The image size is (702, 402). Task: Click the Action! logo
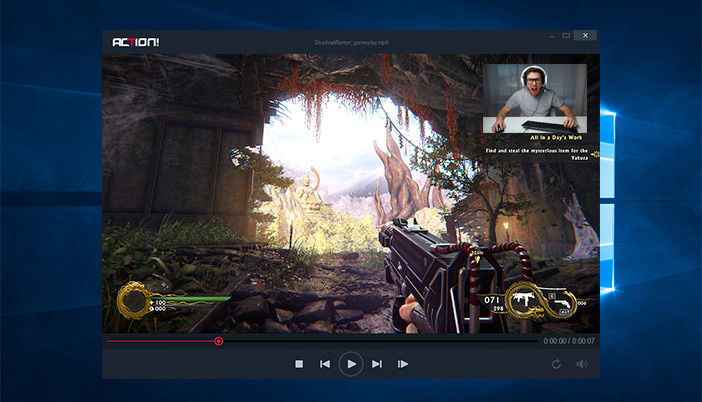[x=136, y=42]
